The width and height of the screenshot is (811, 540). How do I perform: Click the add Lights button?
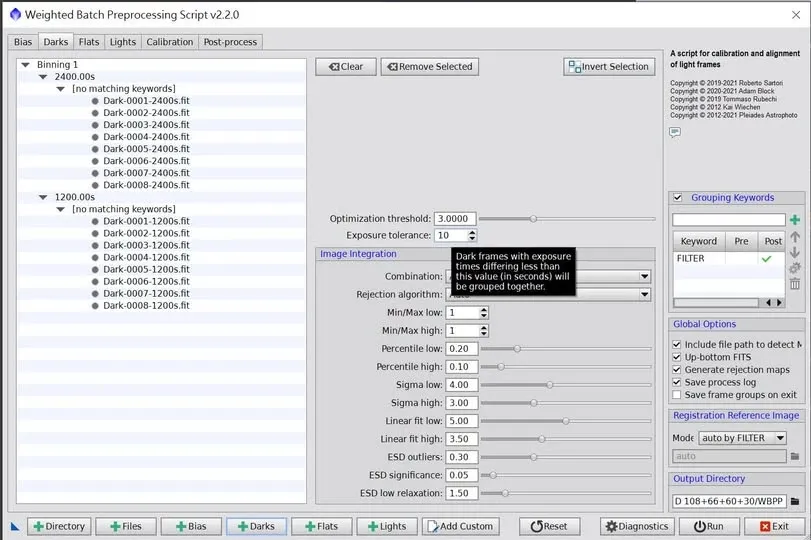(x=387, y=527)
